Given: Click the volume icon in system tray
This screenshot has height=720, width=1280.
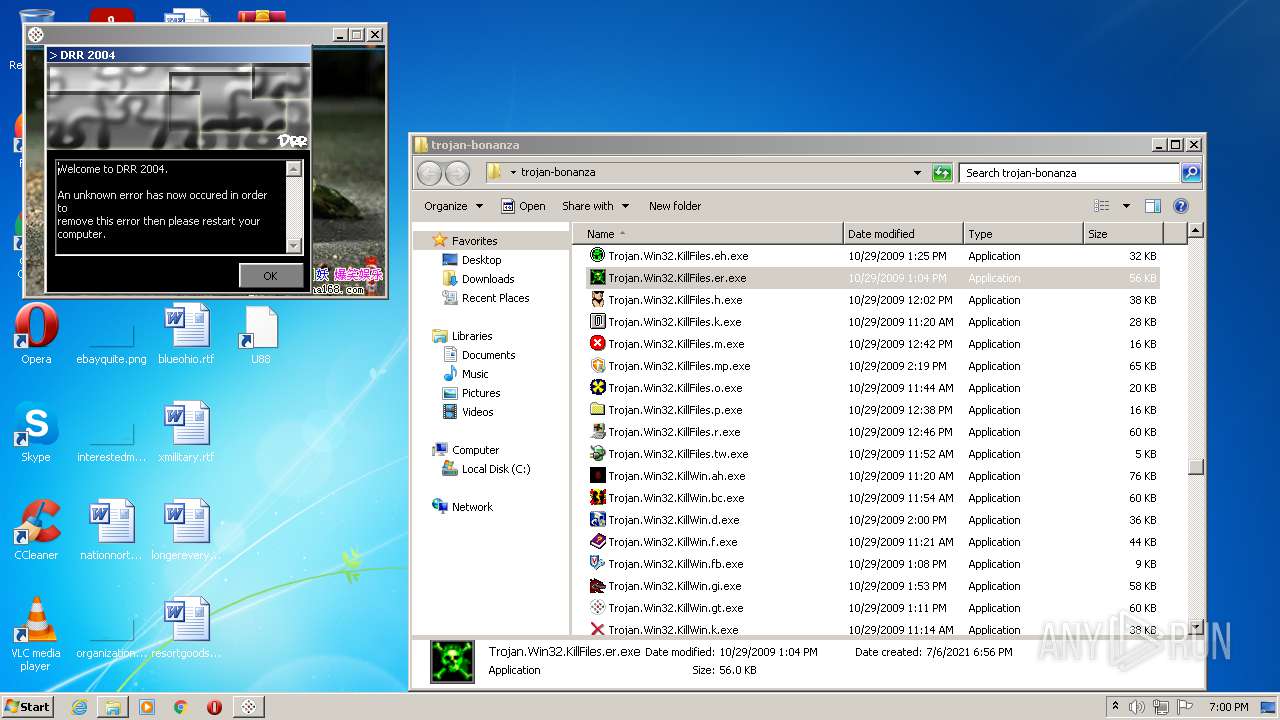Looking at the screenshot, I should 1138,707.
